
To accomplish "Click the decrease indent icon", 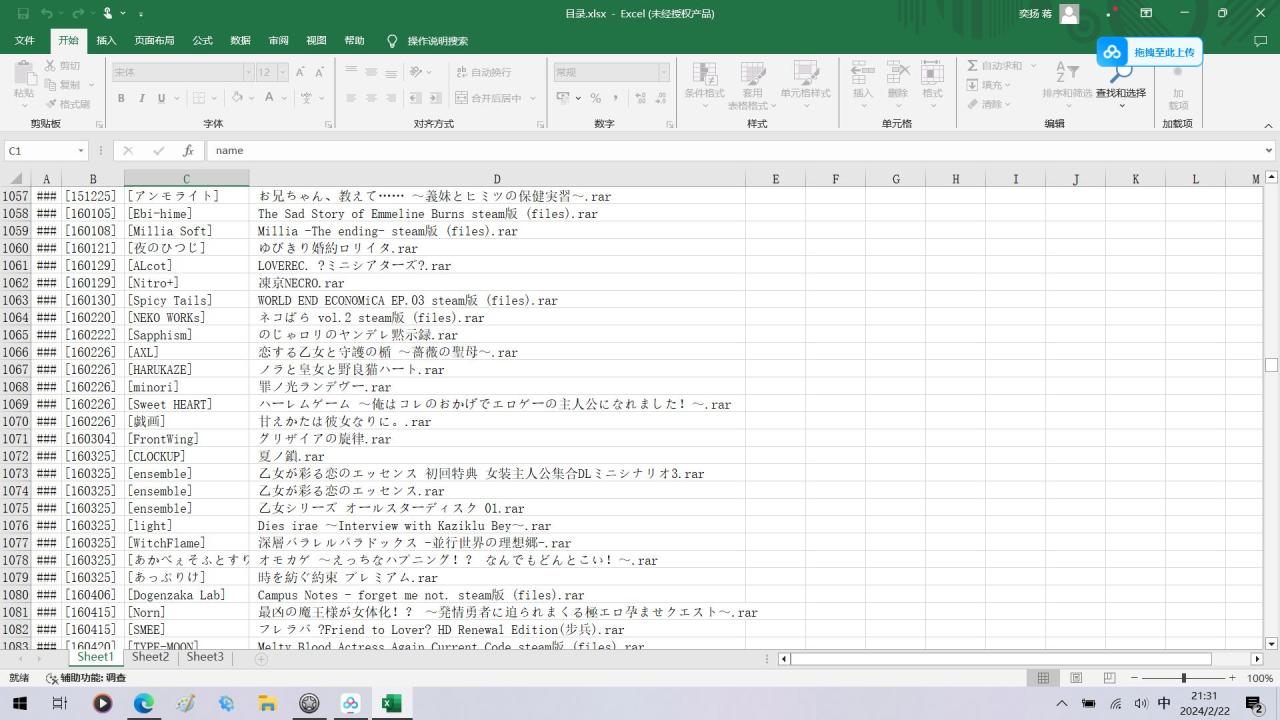I will point(414,98).
